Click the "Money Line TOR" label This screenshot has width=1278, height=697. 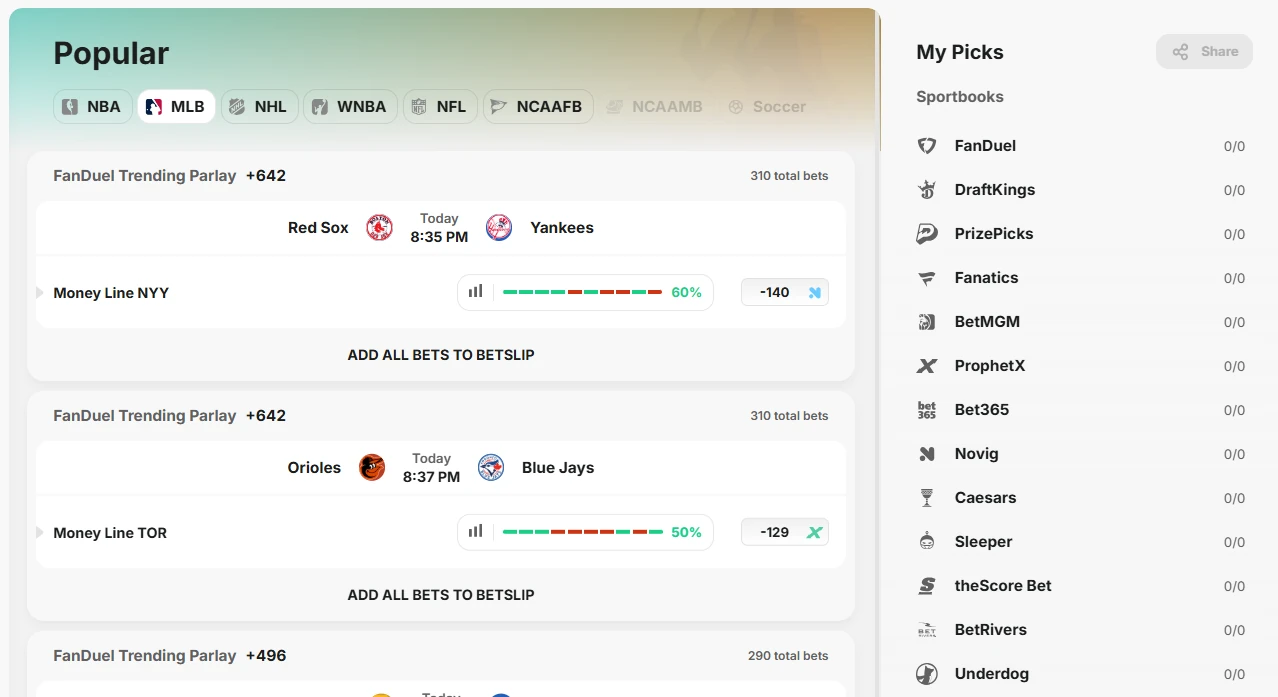pyautogui.click(x=110, y=533)
